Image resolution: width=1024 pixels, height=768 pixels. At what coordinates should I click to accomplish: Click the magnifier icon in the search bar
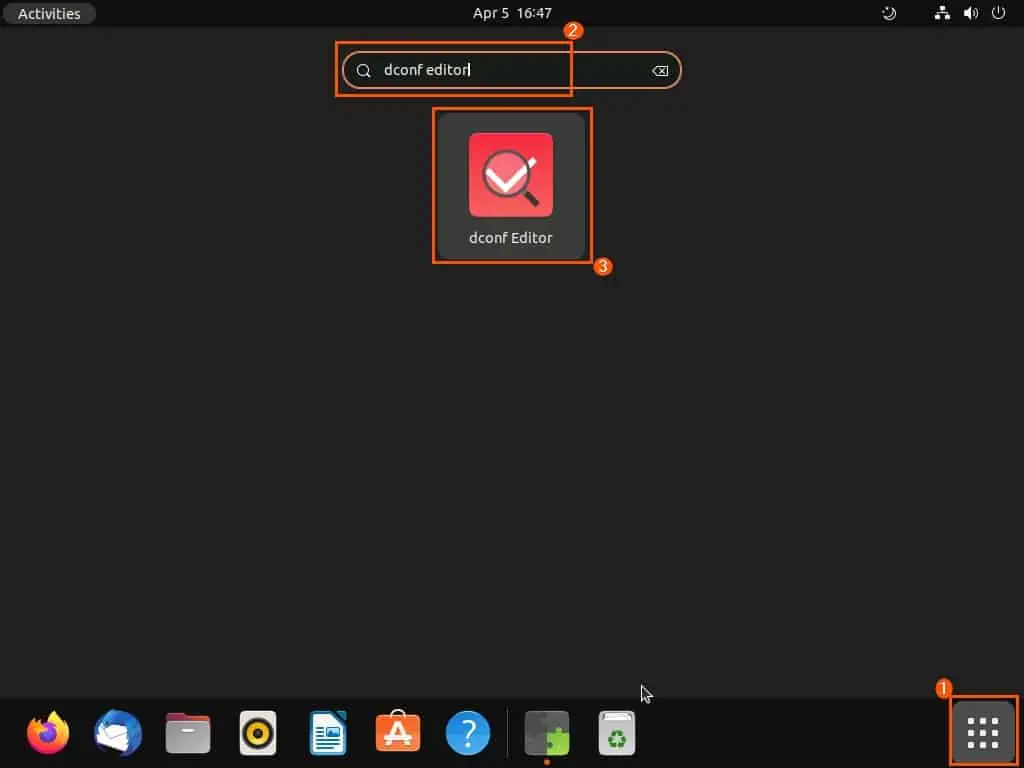click(364, 71)
